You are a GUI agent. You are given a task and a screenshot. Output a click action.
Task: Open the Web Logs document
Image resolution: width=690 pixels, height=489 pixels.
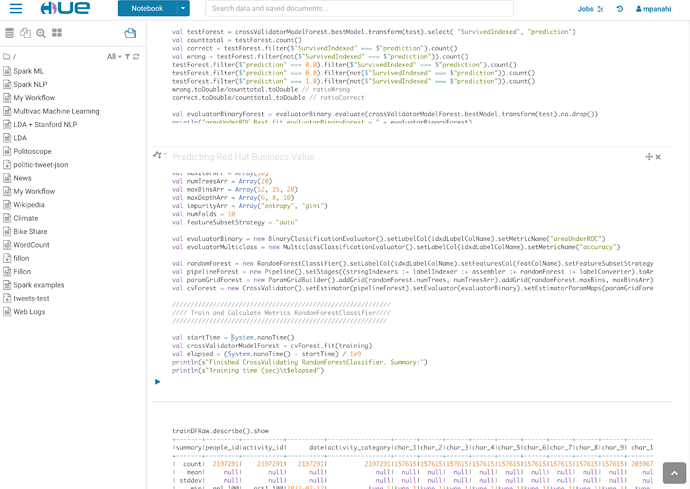pyautogui.click(x=29, y=312)
